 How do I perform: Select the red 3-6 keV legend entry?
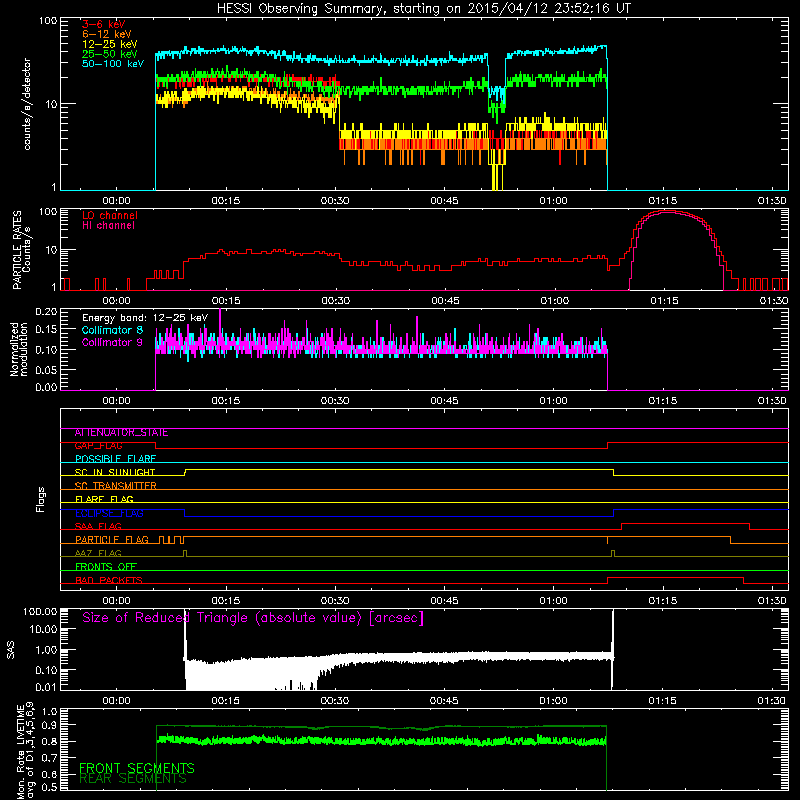click(x=104, y=24)
